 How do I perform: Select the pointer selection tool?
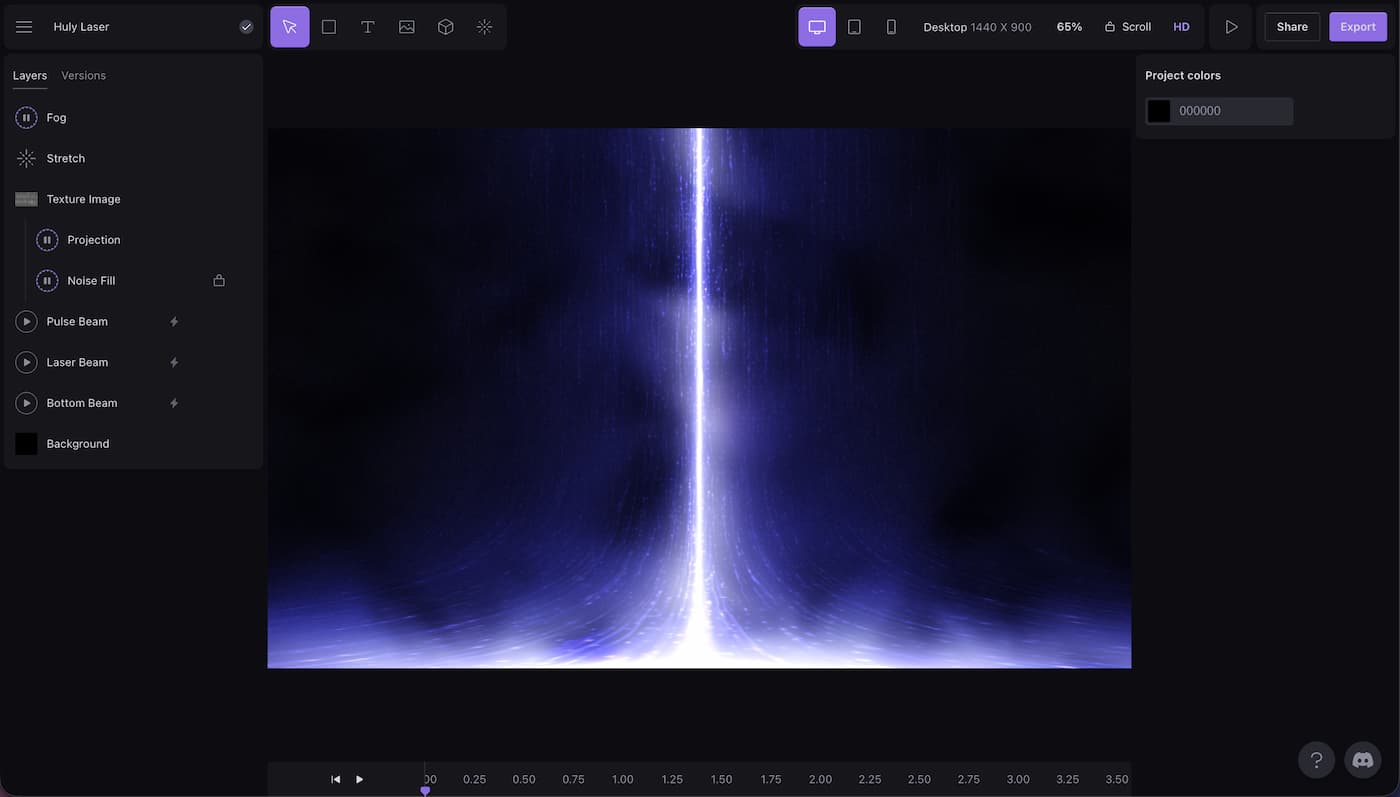coord(290,27)
